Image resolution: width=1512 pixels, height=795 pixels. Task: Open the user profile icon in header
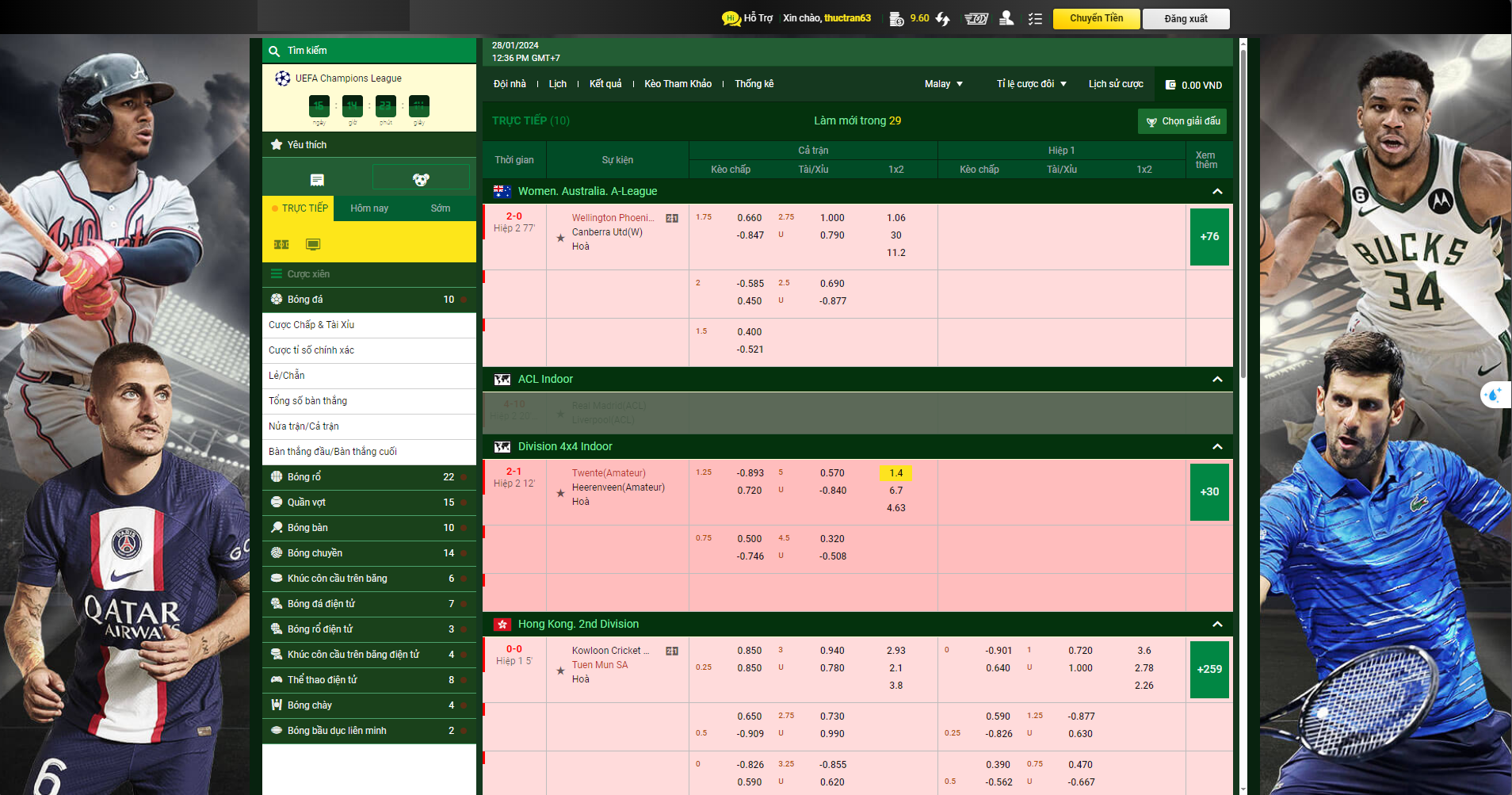pyautogui.click(x=1006, y=18)
